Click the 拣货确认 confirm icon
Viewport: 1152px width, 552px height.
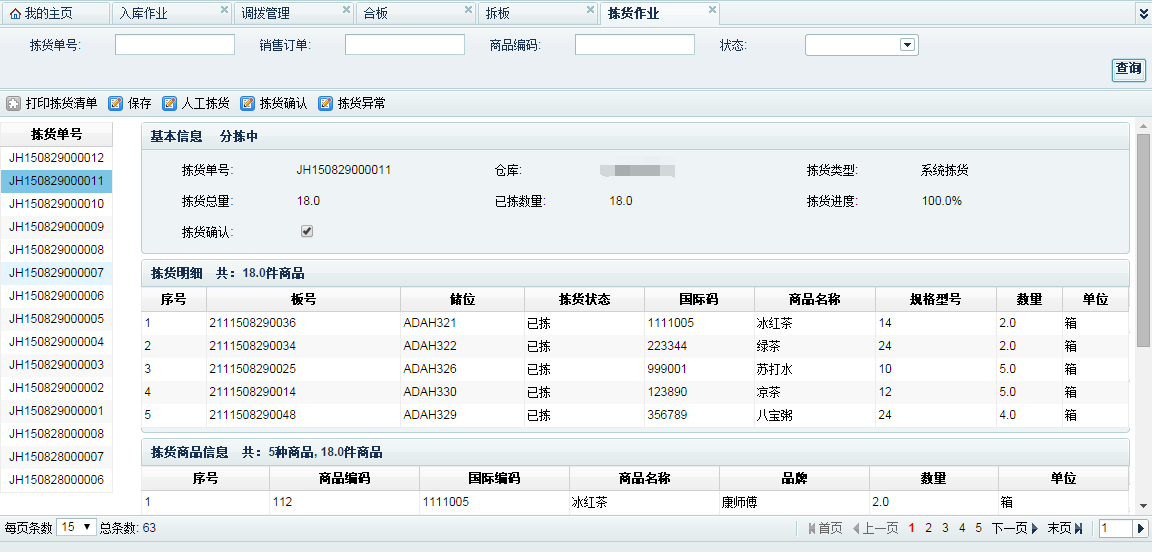247,104
